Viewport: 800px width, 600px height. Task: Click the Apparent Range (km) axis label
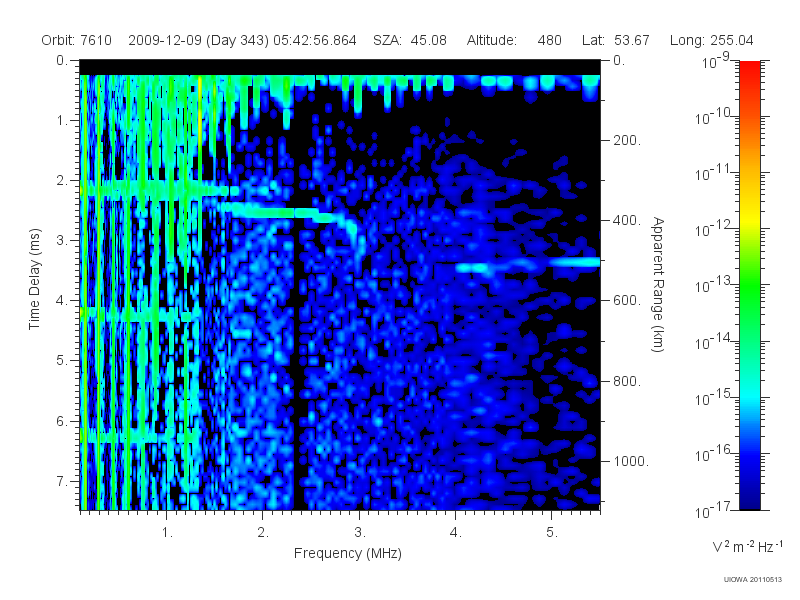point(658,284)
